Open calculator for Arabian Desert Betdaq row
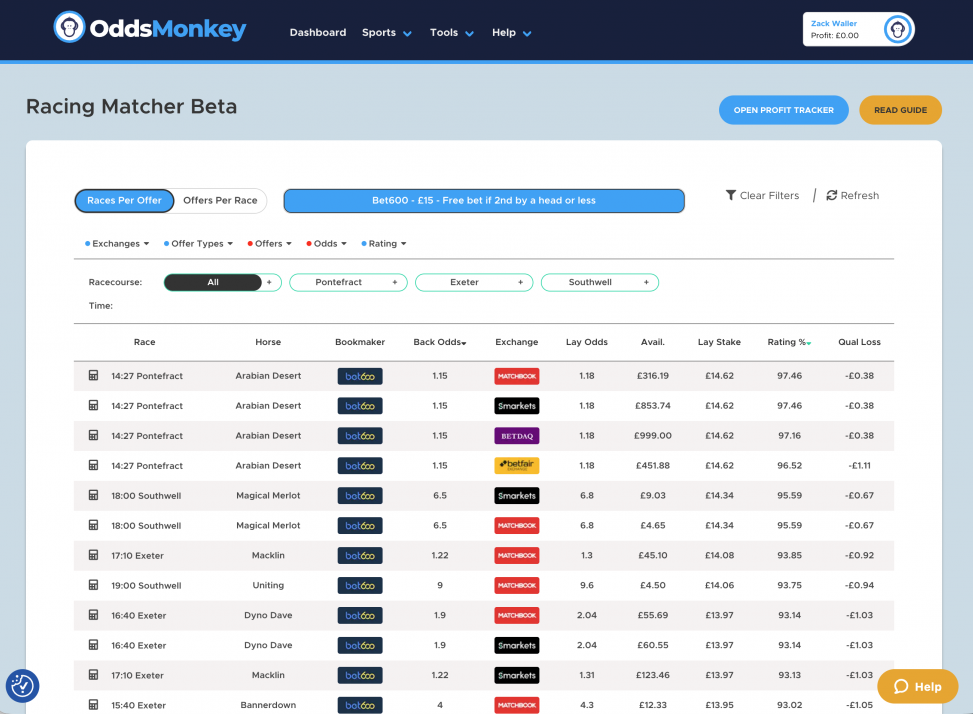The width and height of the screenshot is (973, 714). pos(93,435)
